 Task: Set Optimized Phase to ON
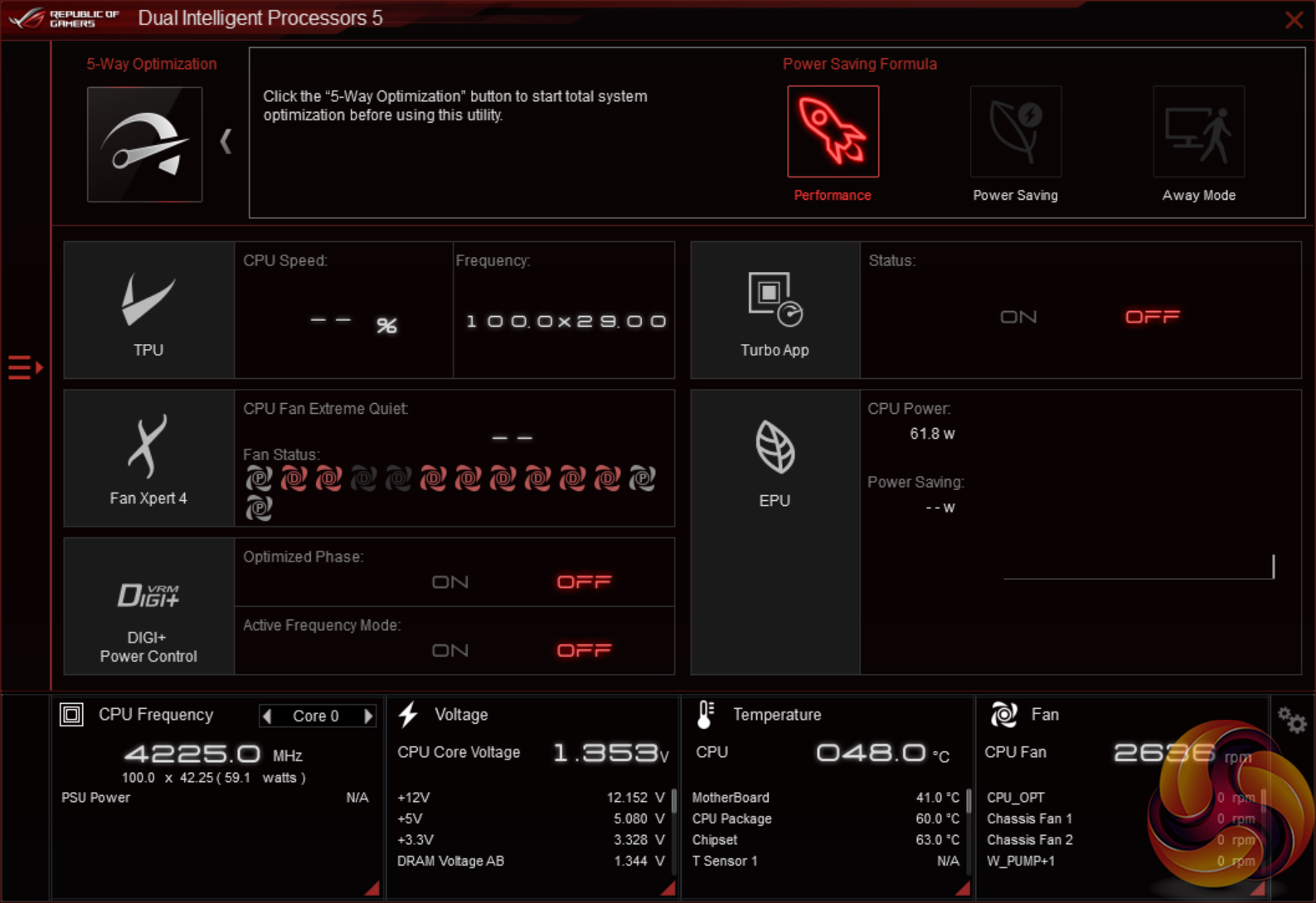[450, 582]
